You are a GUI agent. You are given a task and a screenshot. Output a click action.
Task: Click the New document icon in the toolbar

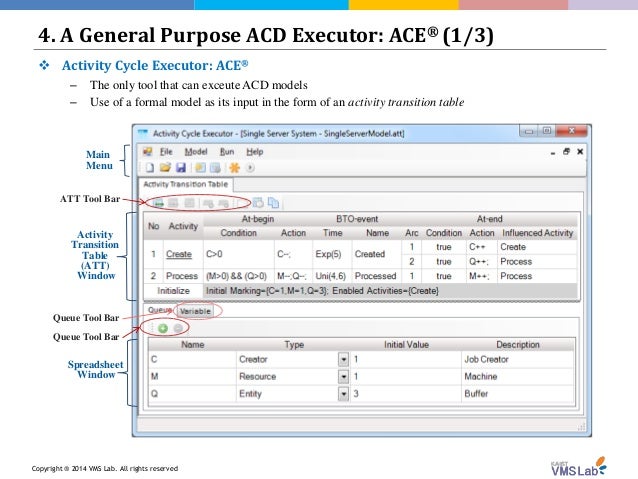[150, 168]
